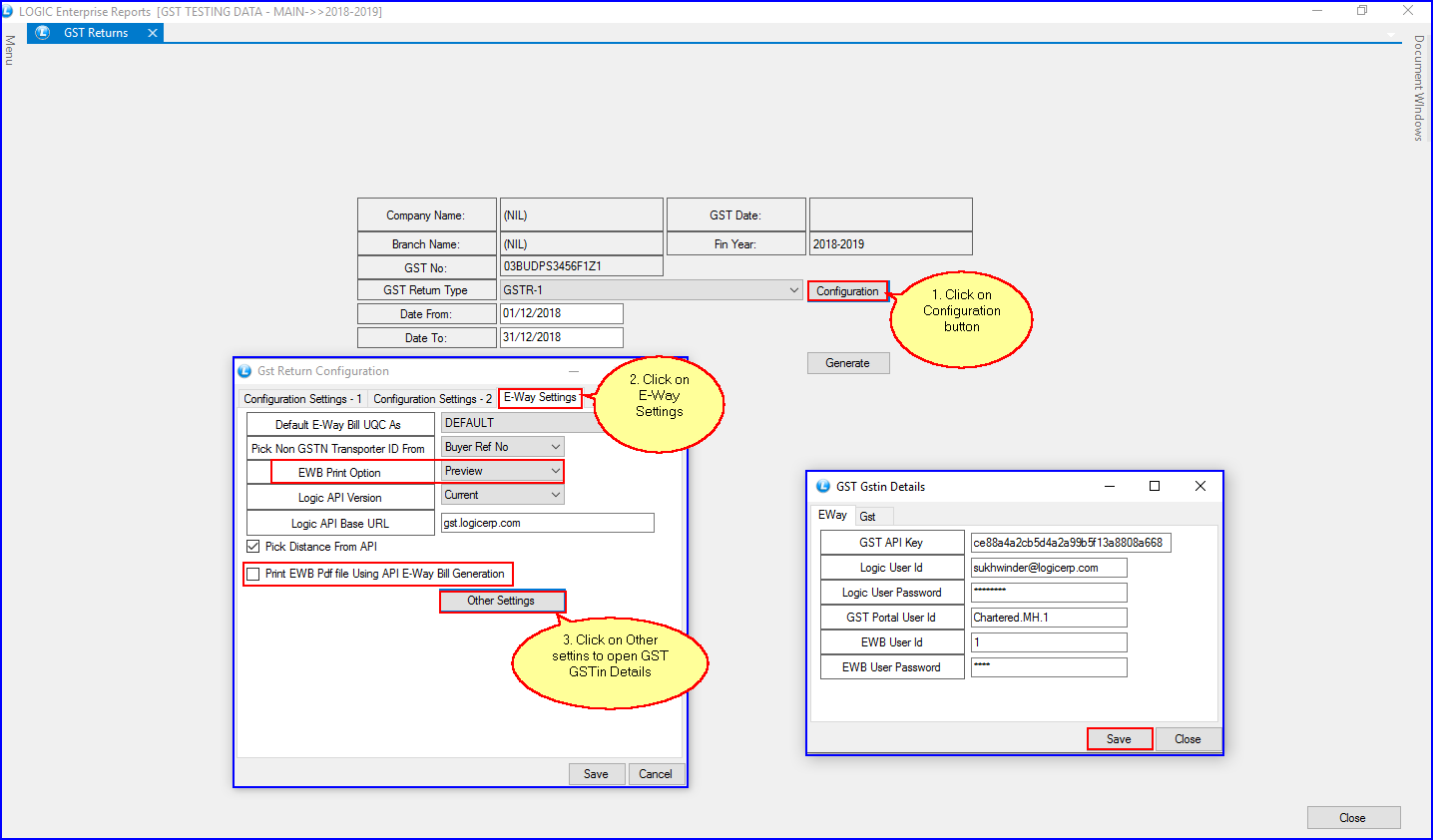The image size is (1433, 840).
Task: Cancel the Gst Return Configuration dialog
Action: (656, 774)
